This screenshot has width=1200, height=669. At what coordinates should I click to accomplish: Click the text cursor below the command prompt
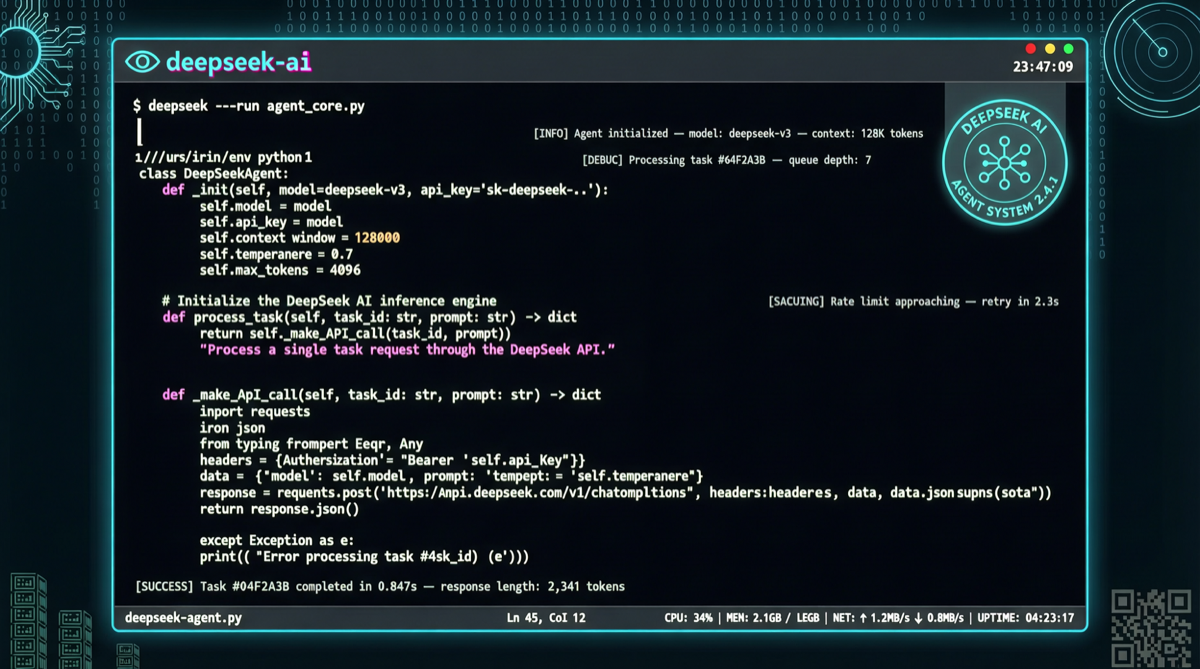(139, 132)
